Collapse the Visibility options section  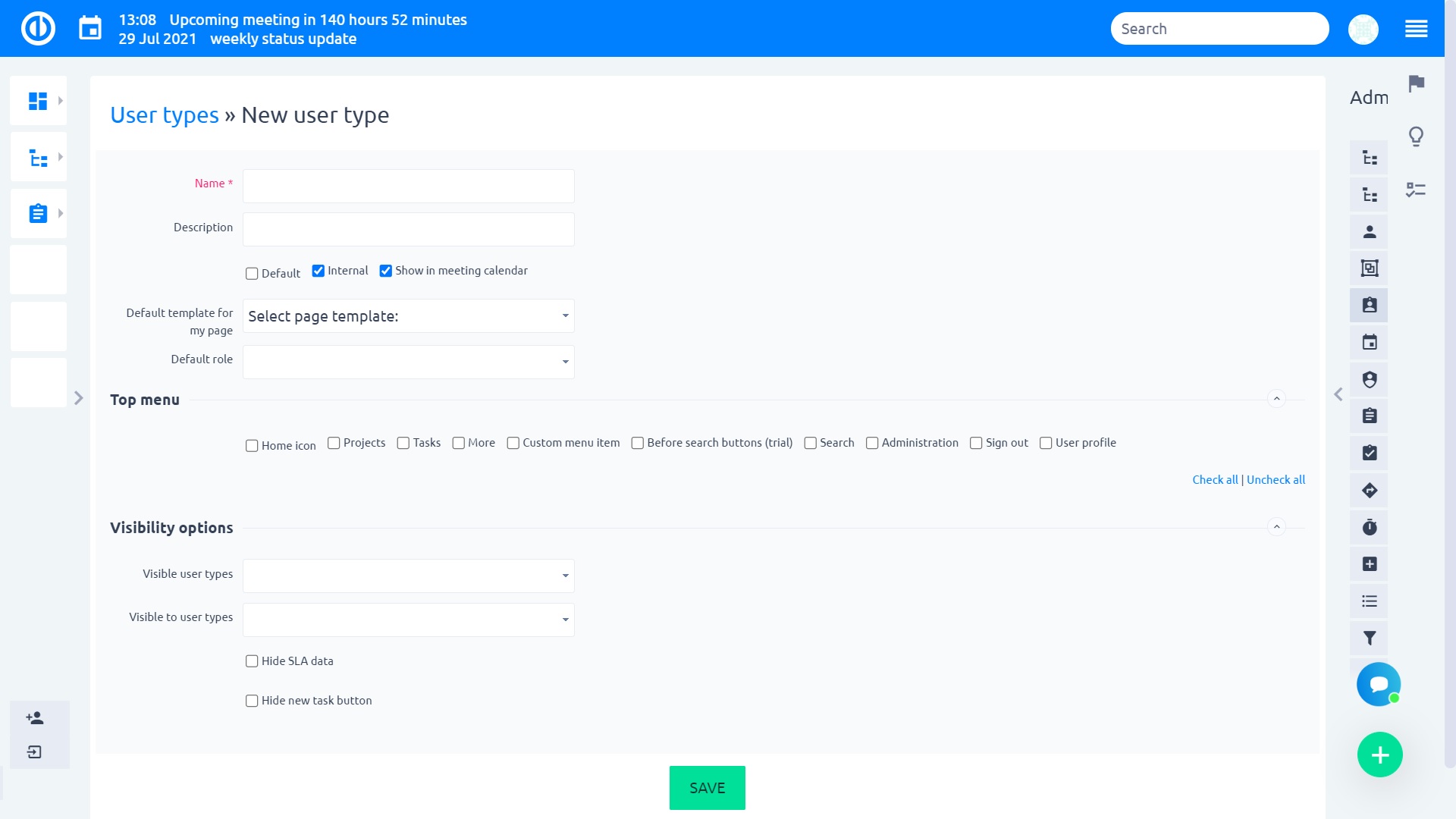(1276, 526)
